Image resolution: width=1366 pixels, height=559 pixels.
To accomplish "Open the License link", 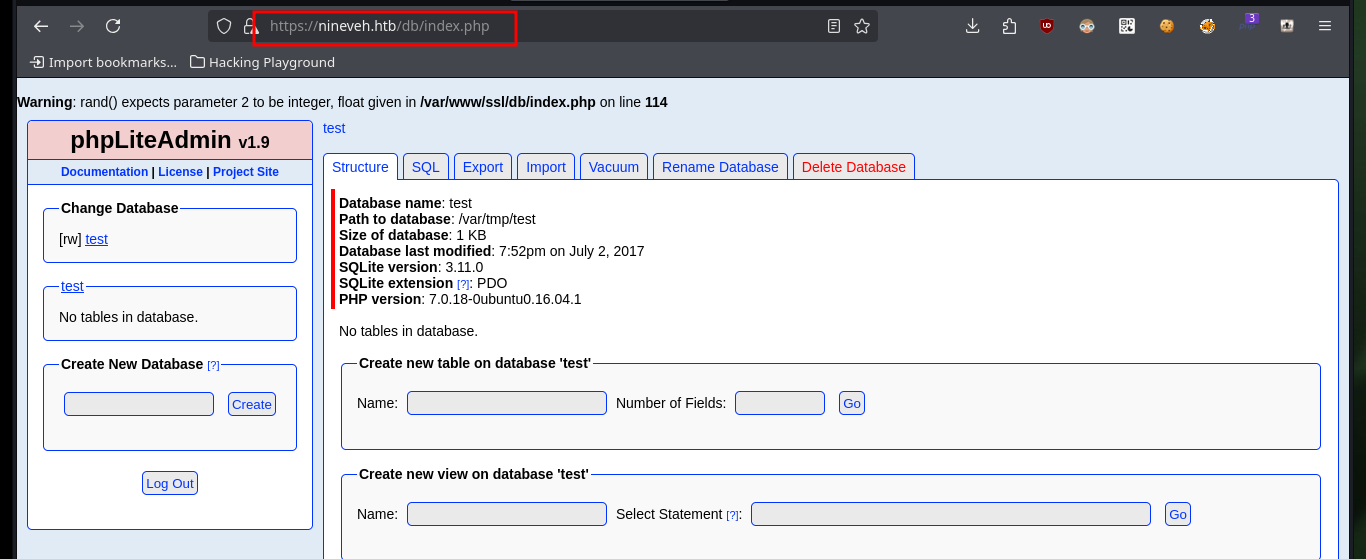I will (180, 172).
